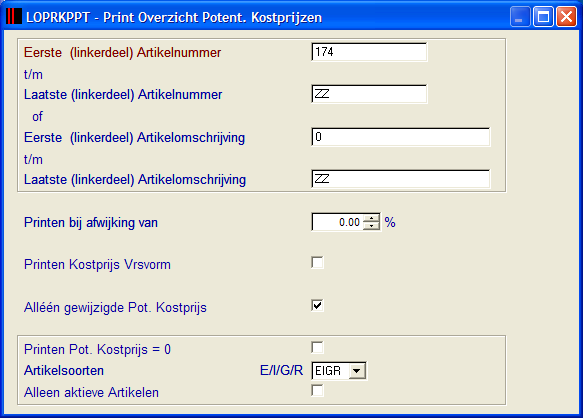Click the Printen bij afwijking van label

(x=91, y=222)
